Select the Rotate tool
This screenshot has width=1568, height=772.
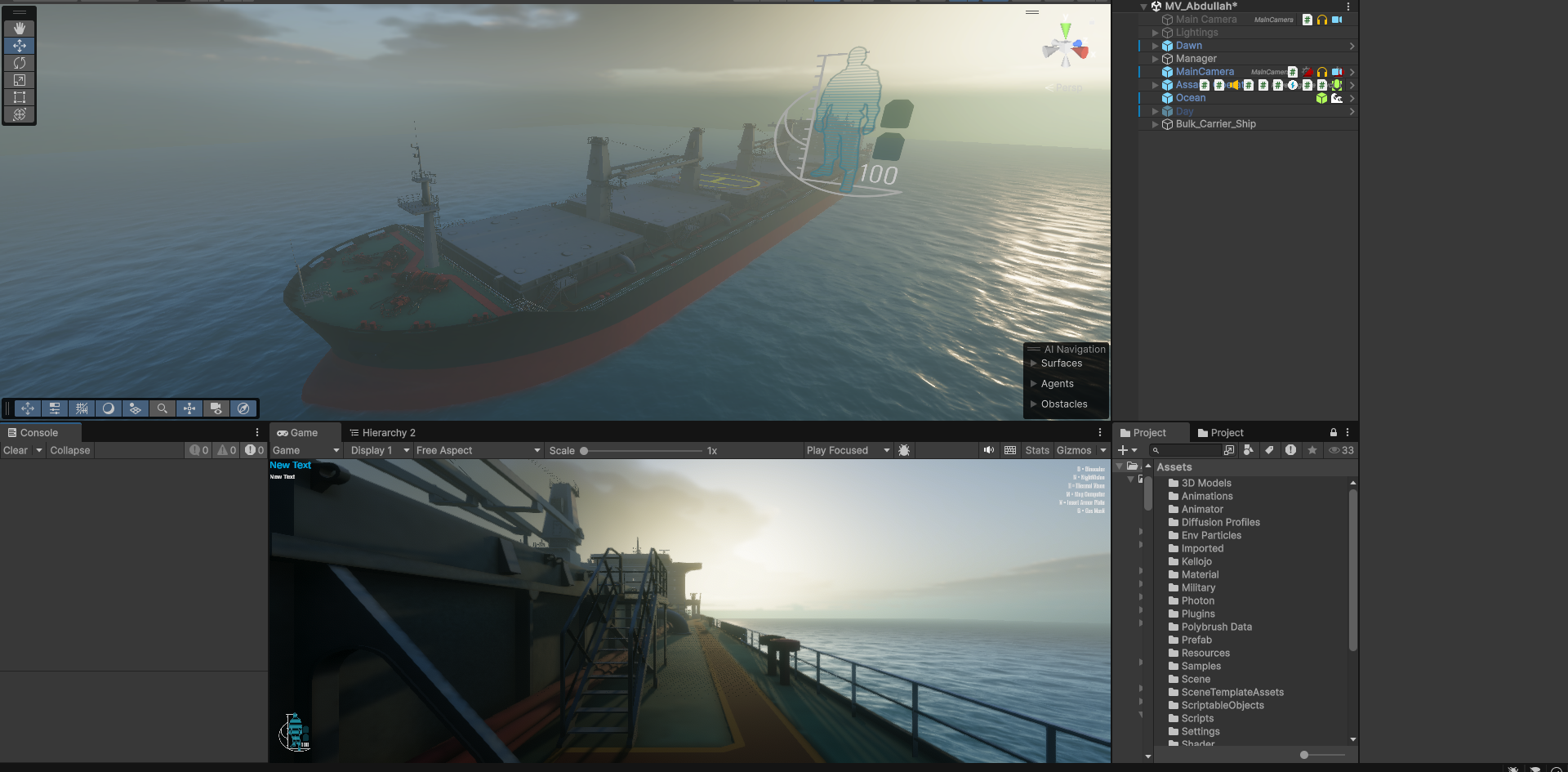[20, 63]
